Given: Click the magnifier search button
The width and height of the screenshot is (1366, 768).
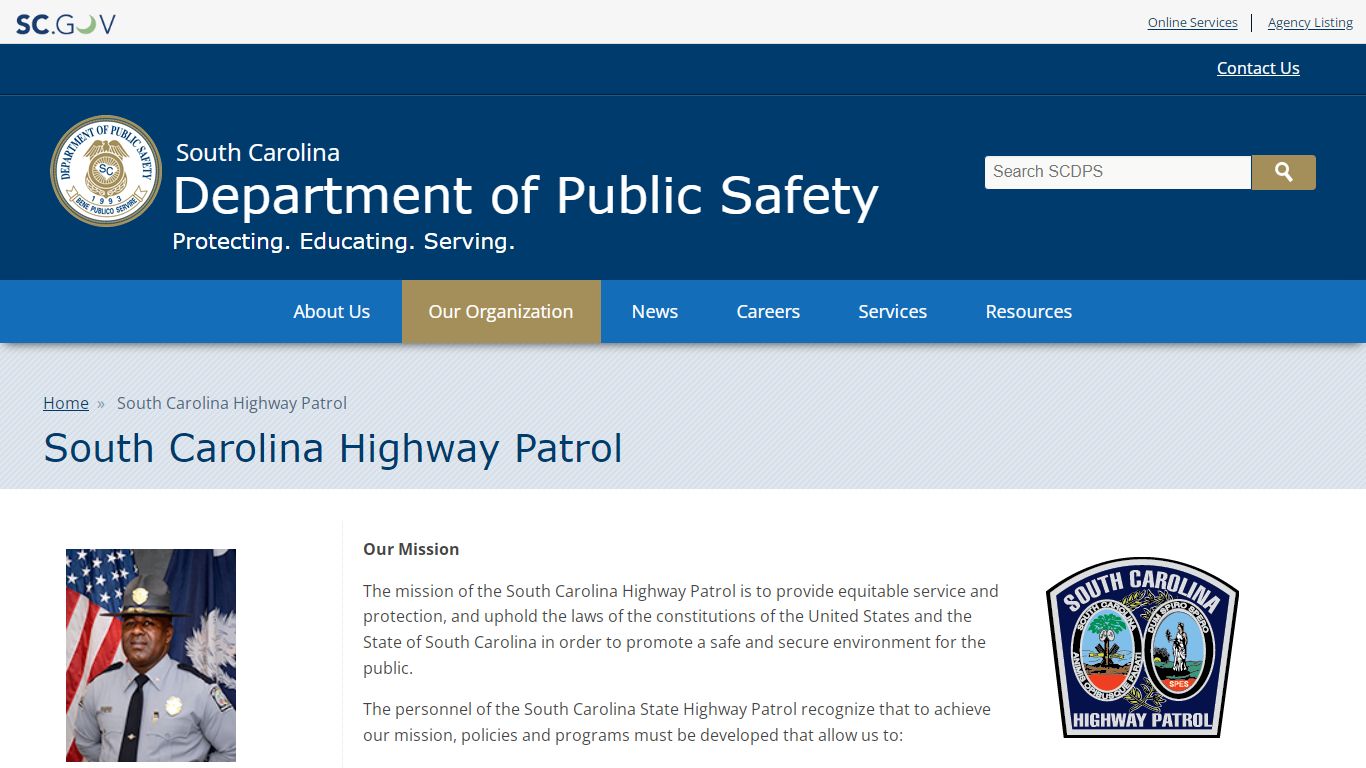Looking at the screenshot, I should [1284, 172].
